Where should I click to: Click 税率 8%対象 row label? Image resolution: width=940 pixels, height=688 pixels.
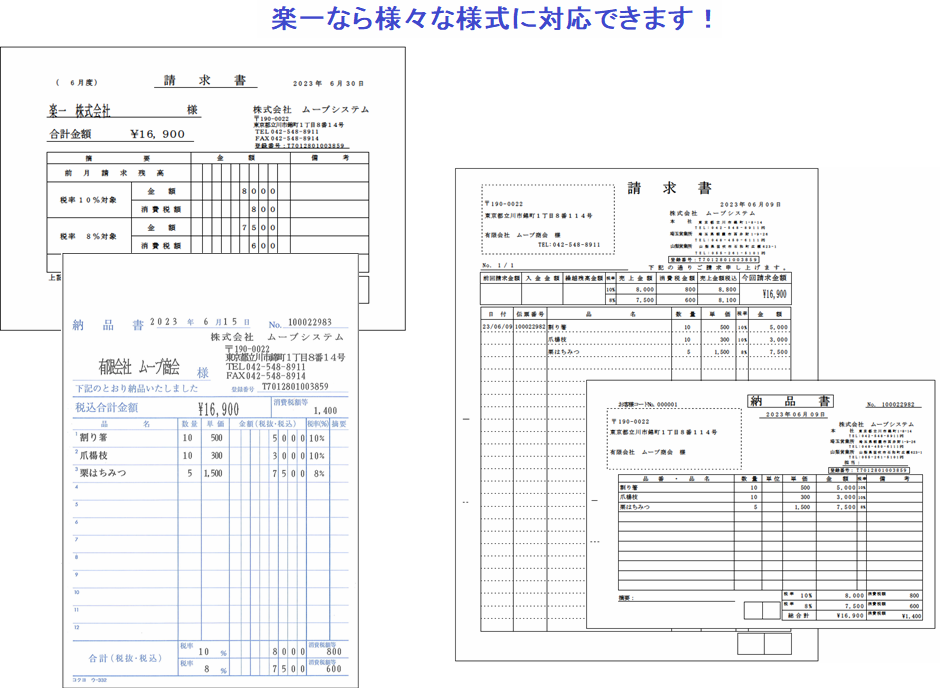(88, 237)
